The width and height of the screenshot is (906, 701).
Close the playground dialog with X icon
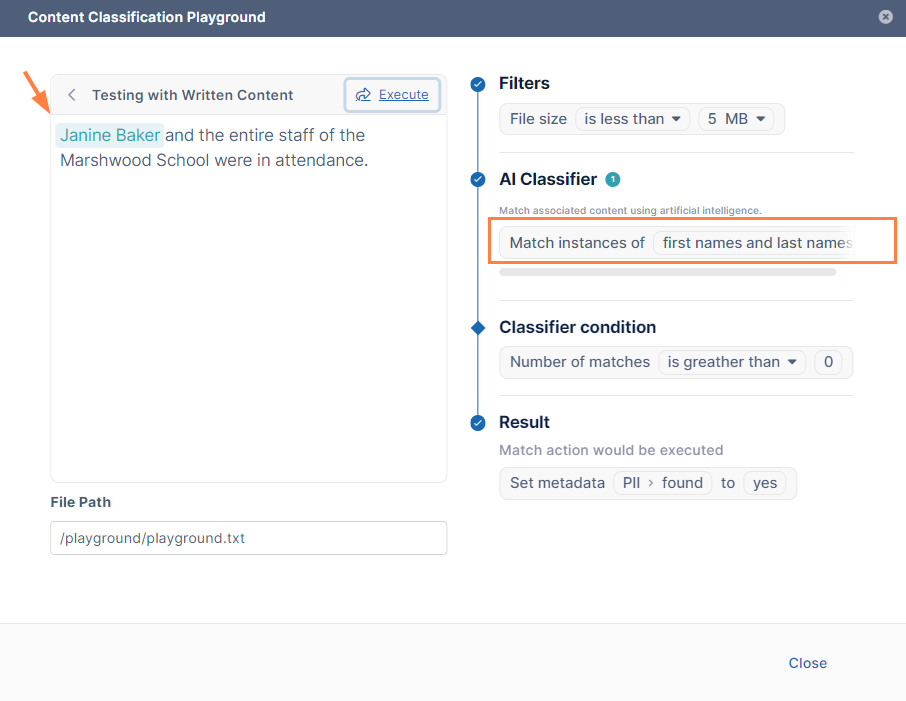click(885, 17)
